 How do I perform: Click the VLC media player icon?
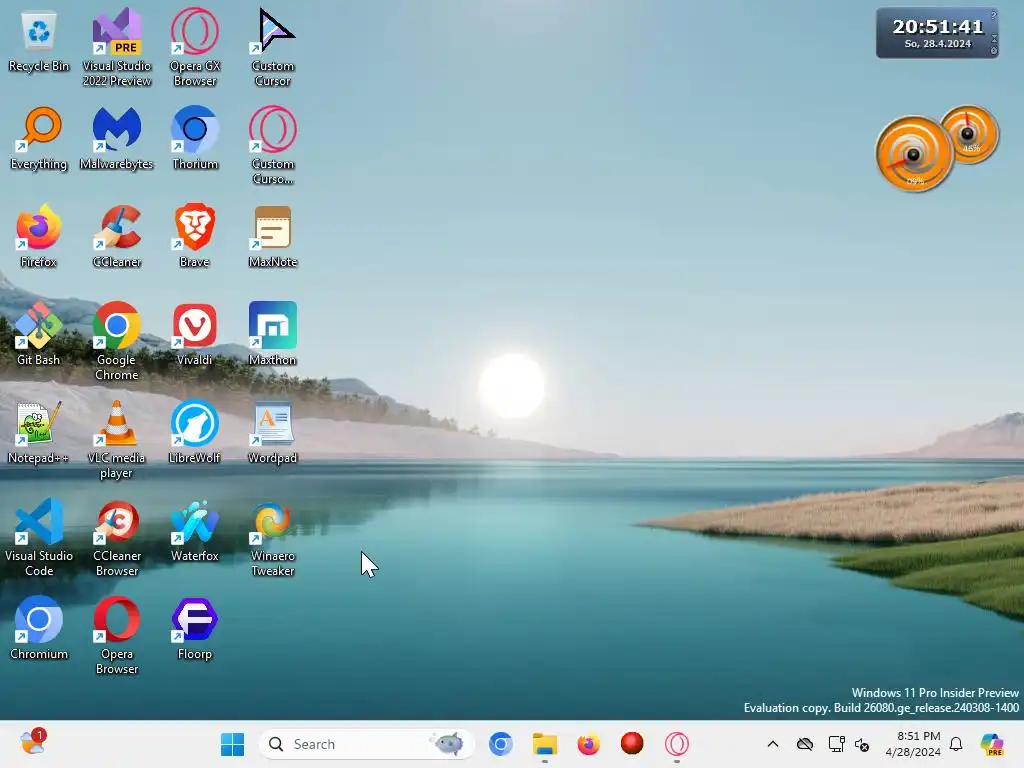pyautogui.click(x=117, y=440)
